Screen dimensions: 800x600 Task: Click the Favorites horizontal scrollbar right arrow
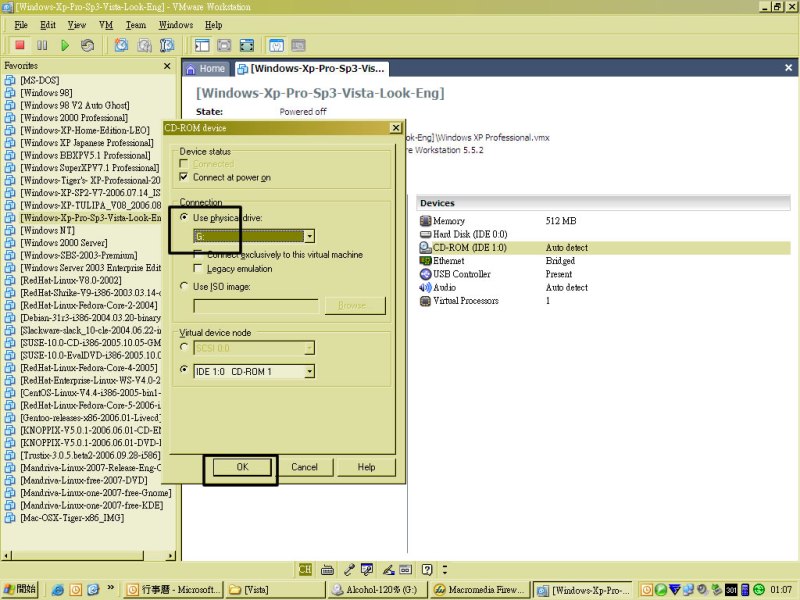point(170,555)
